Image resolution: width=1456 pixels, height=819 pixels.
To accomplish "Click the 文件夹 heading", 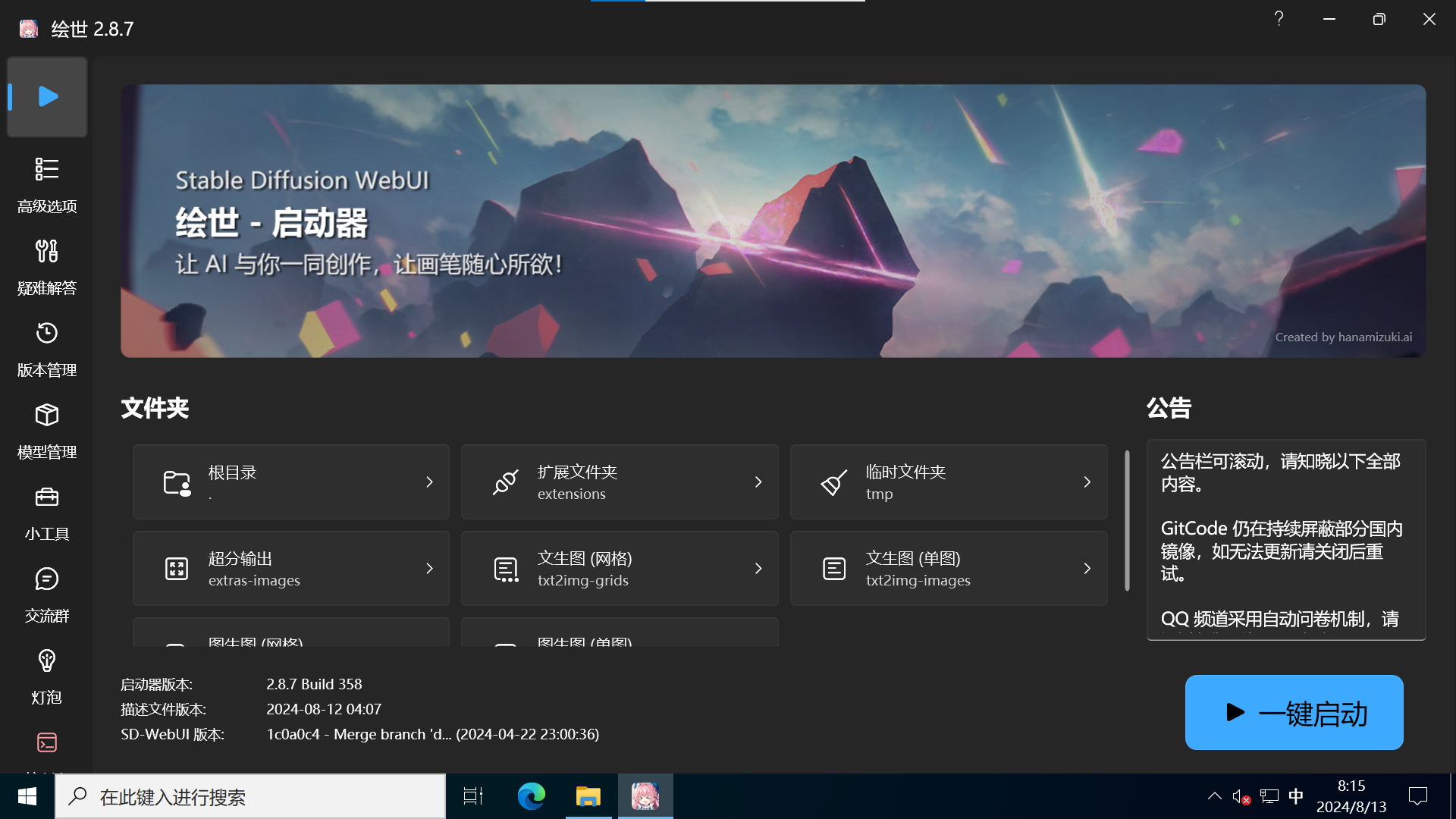I will pos(155,408).
